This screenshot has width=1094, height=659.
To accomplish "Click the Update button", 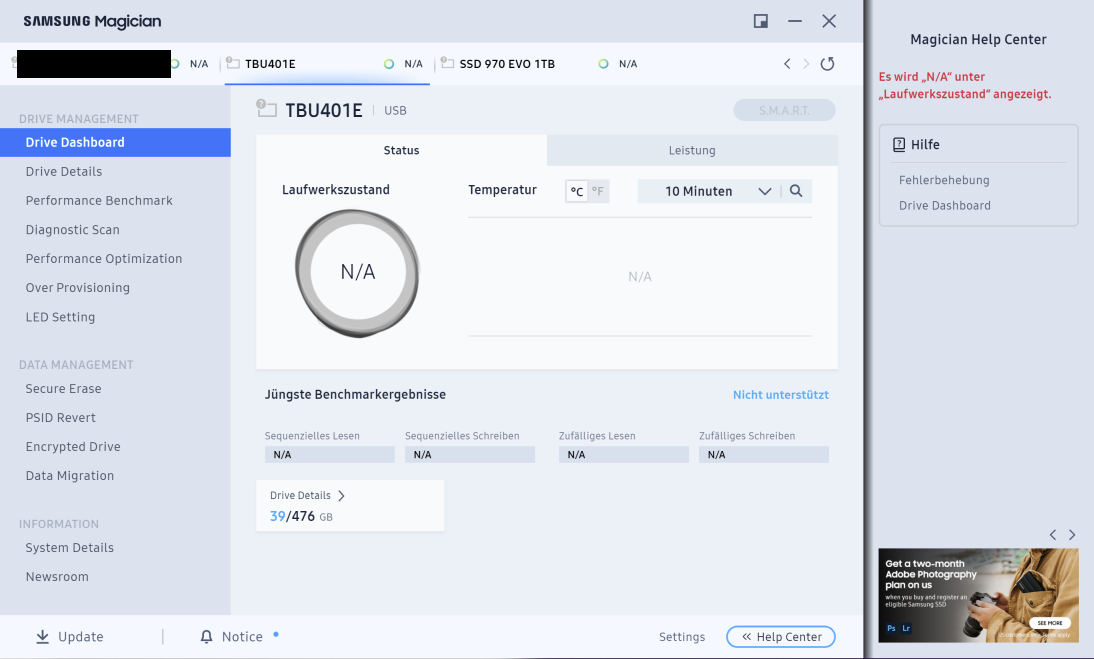I will pos(70,637).
